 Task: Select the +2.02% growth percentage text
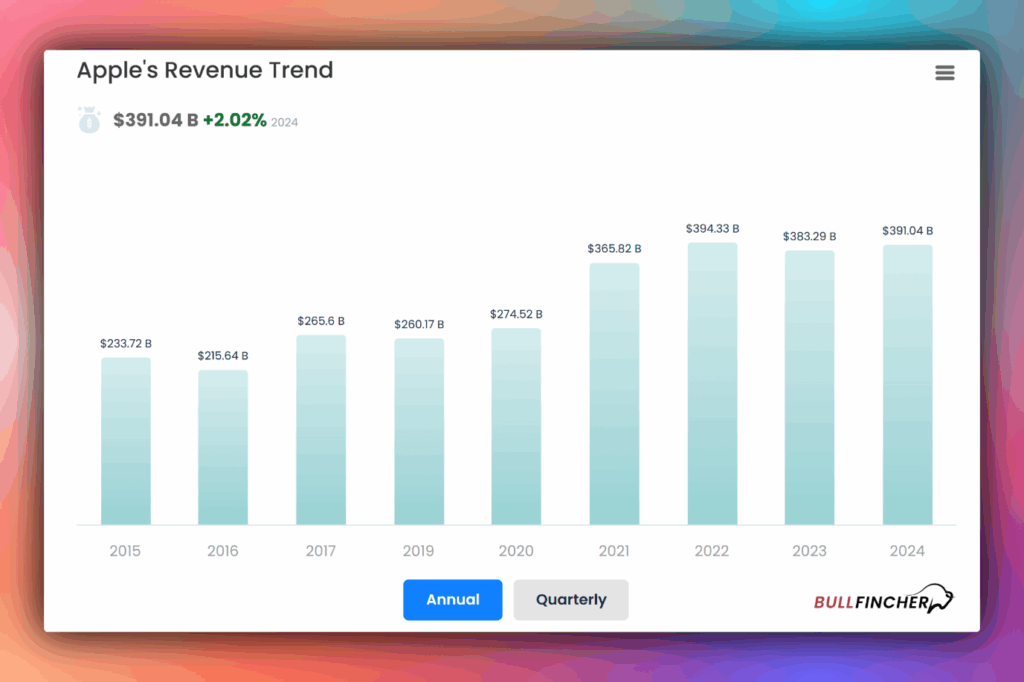(237, 118)
